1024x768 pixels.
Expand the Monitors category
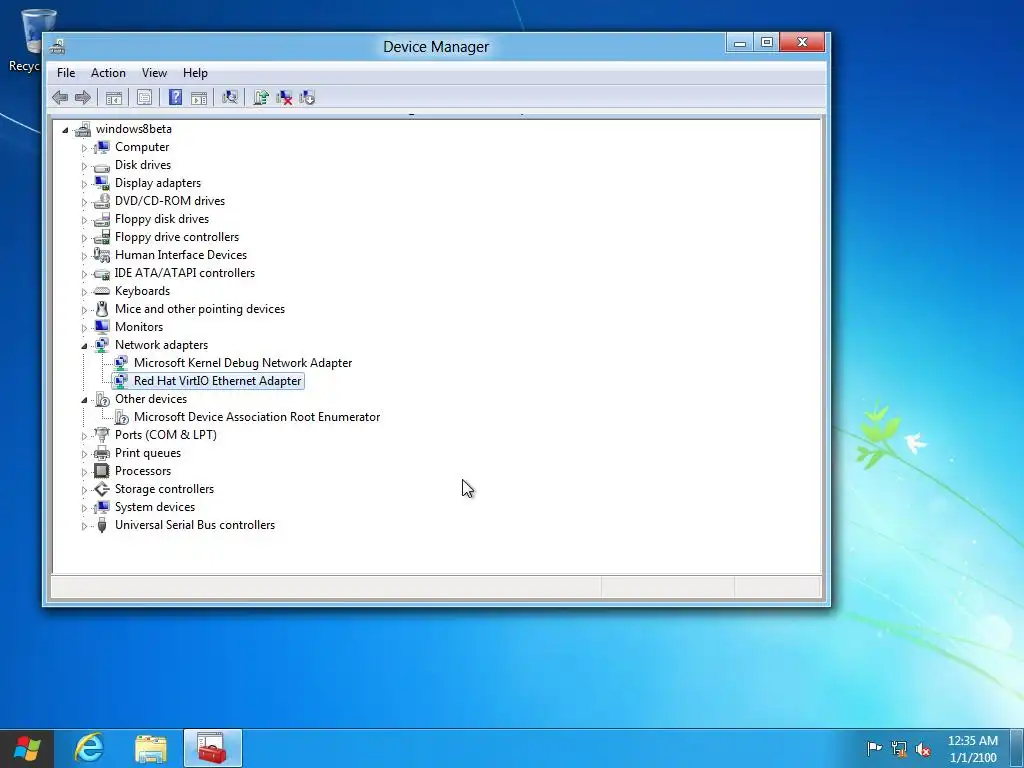click(x=84, y=328)
